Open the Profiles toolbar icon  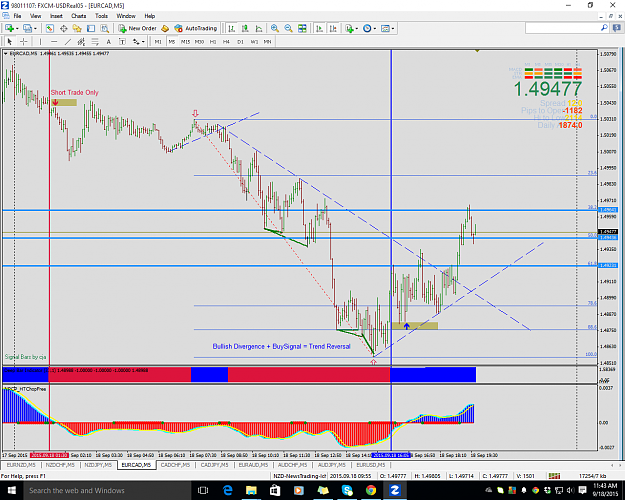tap(27, 28)
